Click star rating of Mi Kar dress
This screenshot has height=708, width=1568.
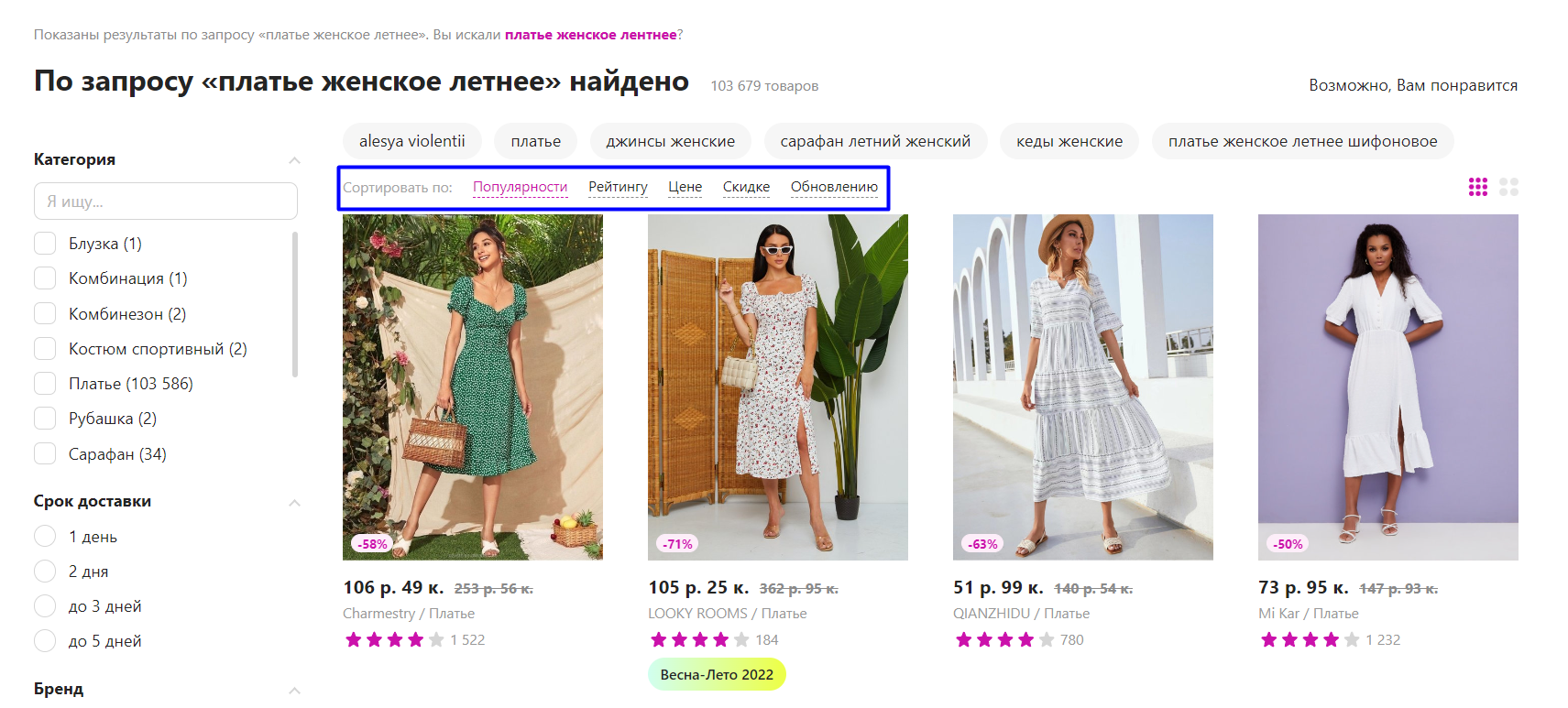click(1310, 639)
